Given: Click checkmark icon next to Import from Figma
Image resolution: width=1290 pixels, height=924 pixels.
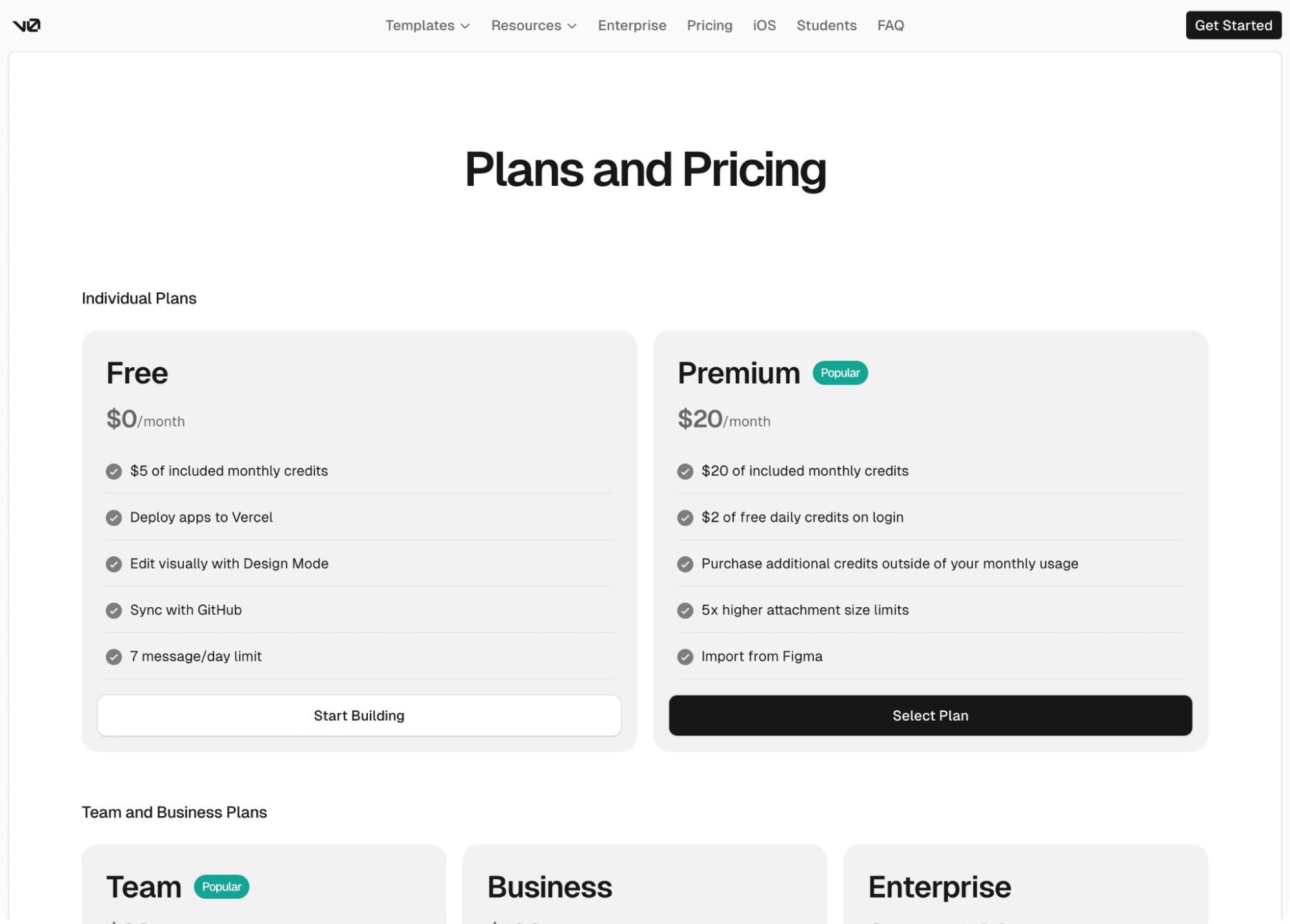Looking at the screenshot, I should pyautogui.click(x=685, y=657).
